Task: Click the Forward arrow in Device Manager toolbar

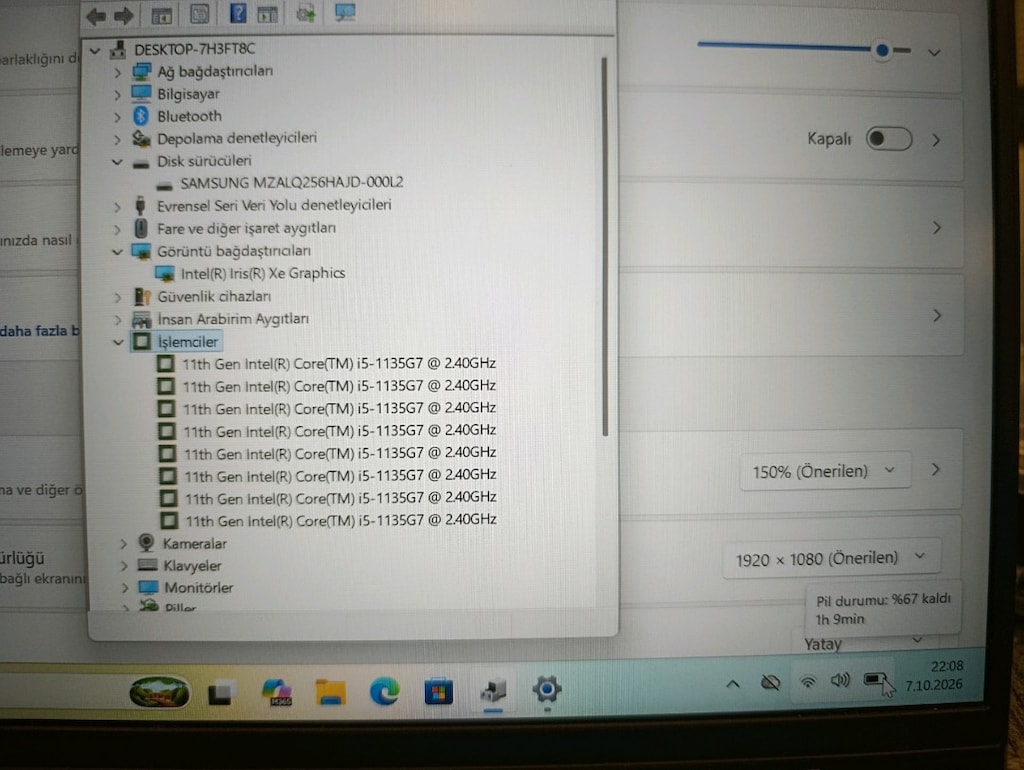Action: (123, 16)
